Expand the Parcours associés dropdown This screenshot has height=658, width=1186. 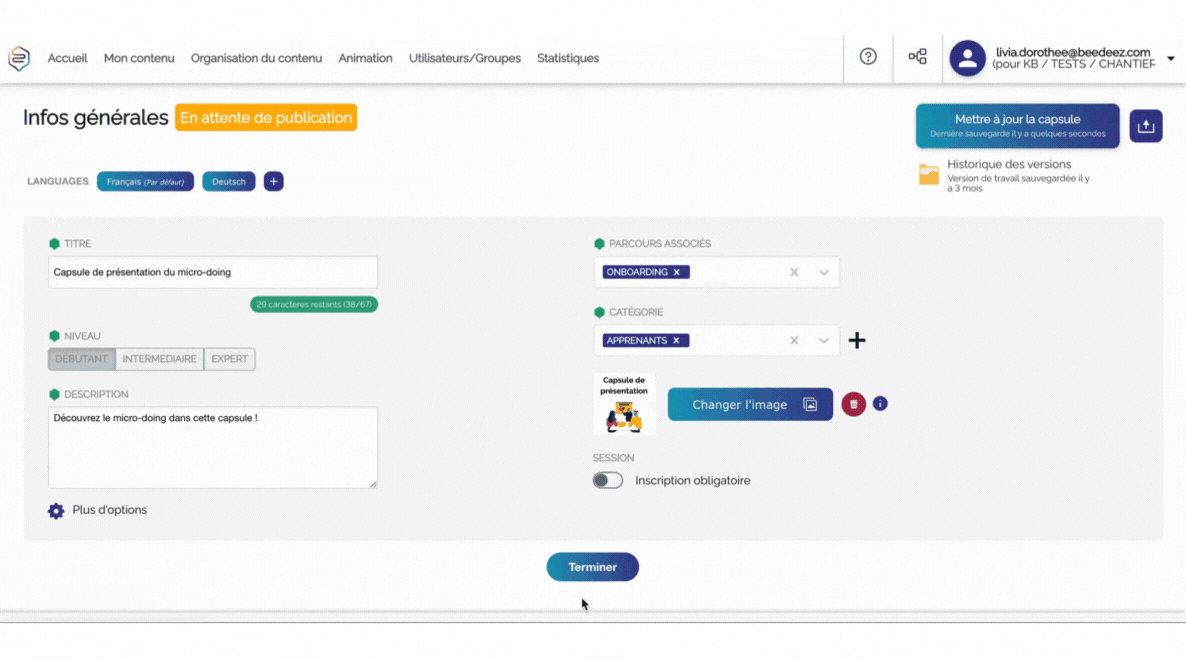[x=824, y=272]
